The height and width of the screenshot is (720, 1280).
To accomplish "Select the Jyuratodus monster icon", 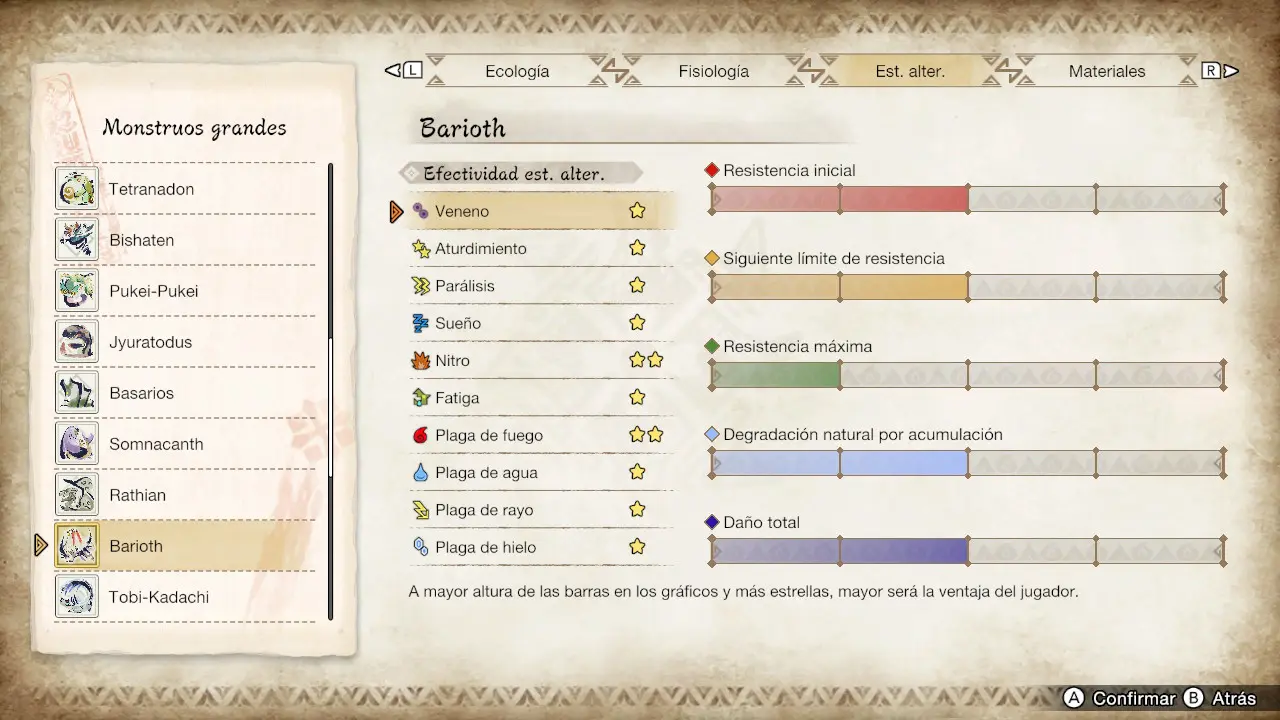I will pyautogui.click(x=76, y=341).
